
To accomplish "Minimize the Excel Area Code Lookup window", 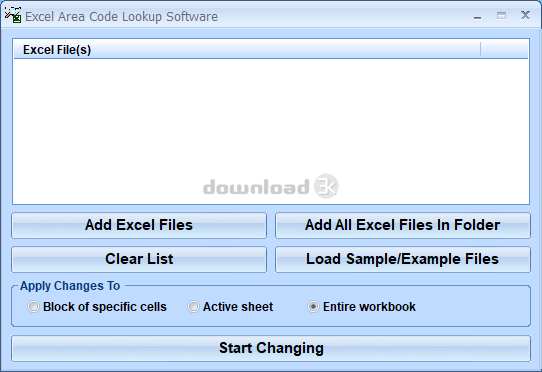I will (x=477, y=16).
